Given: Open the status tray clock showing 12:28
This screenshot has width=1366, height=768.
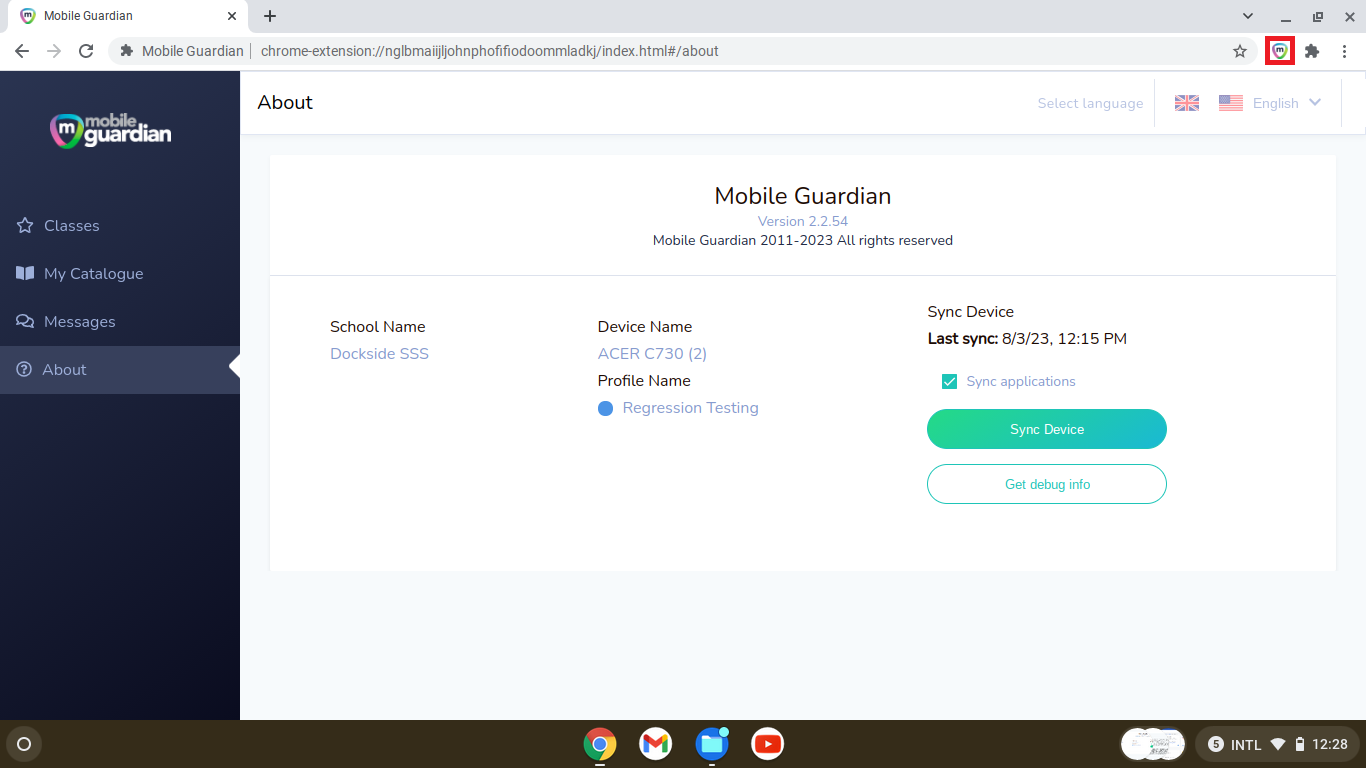Looking at the screenshot, I should click(1330, 745).
